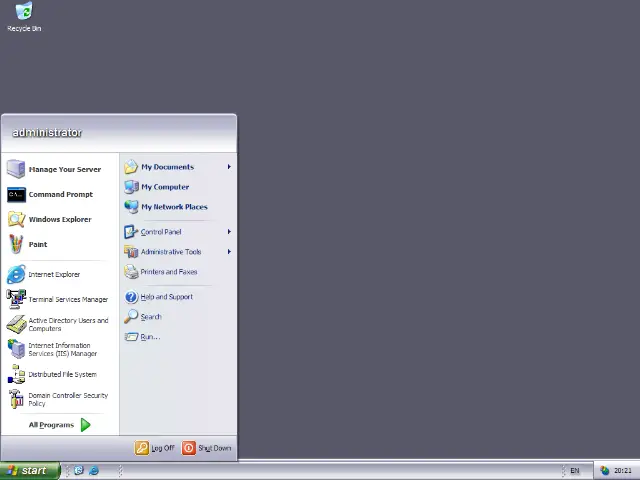The height and width of the screenshot is (480, 640).
Task: Click the taskbar clock showing 20:21
Action: (622, 471)
